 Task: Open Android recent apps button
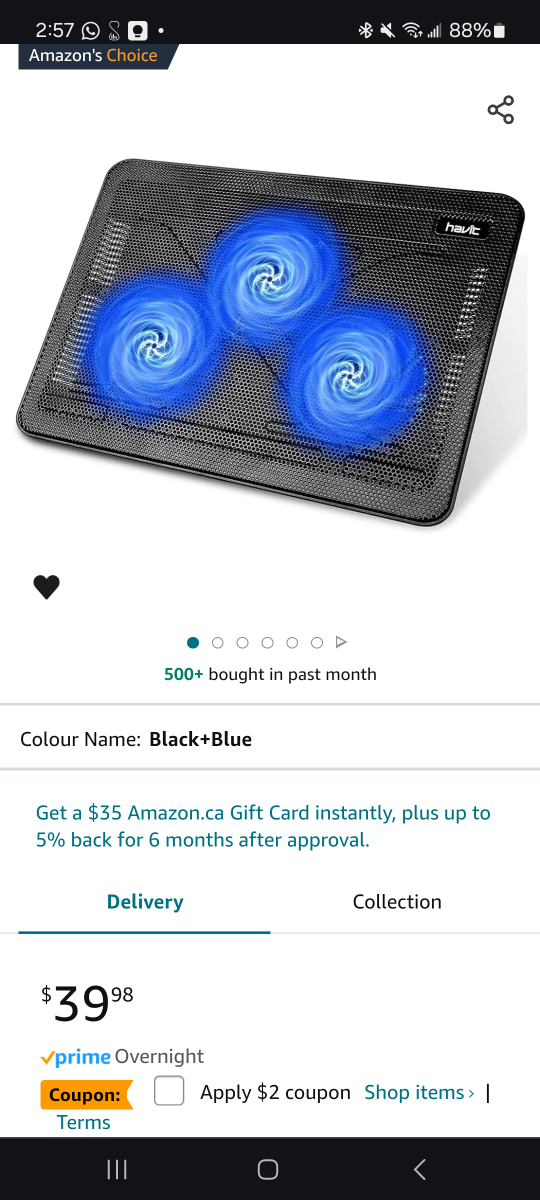click(x=117, y=1169)
